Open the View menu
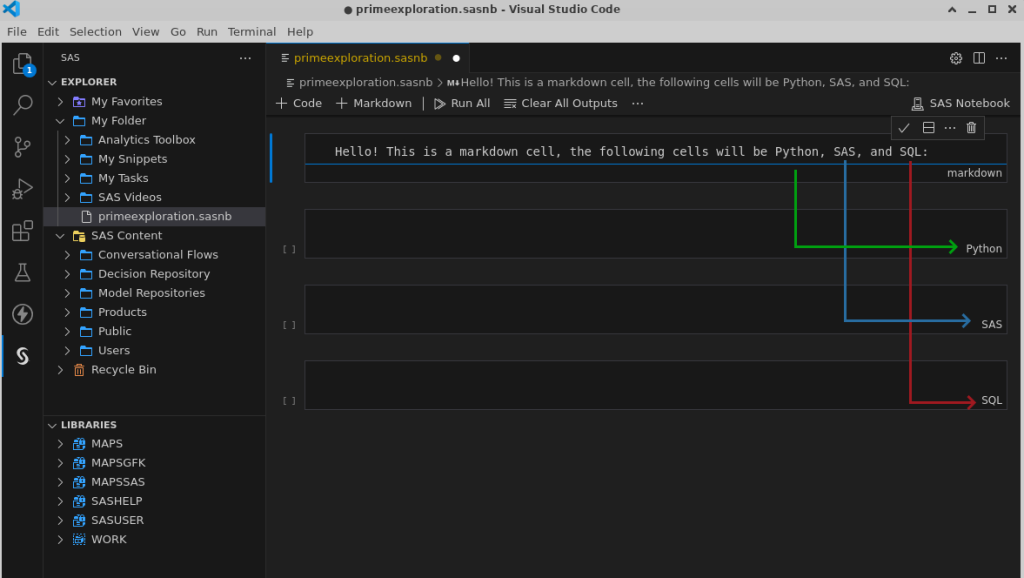1024x578 pixels. (x=146, y=32)
